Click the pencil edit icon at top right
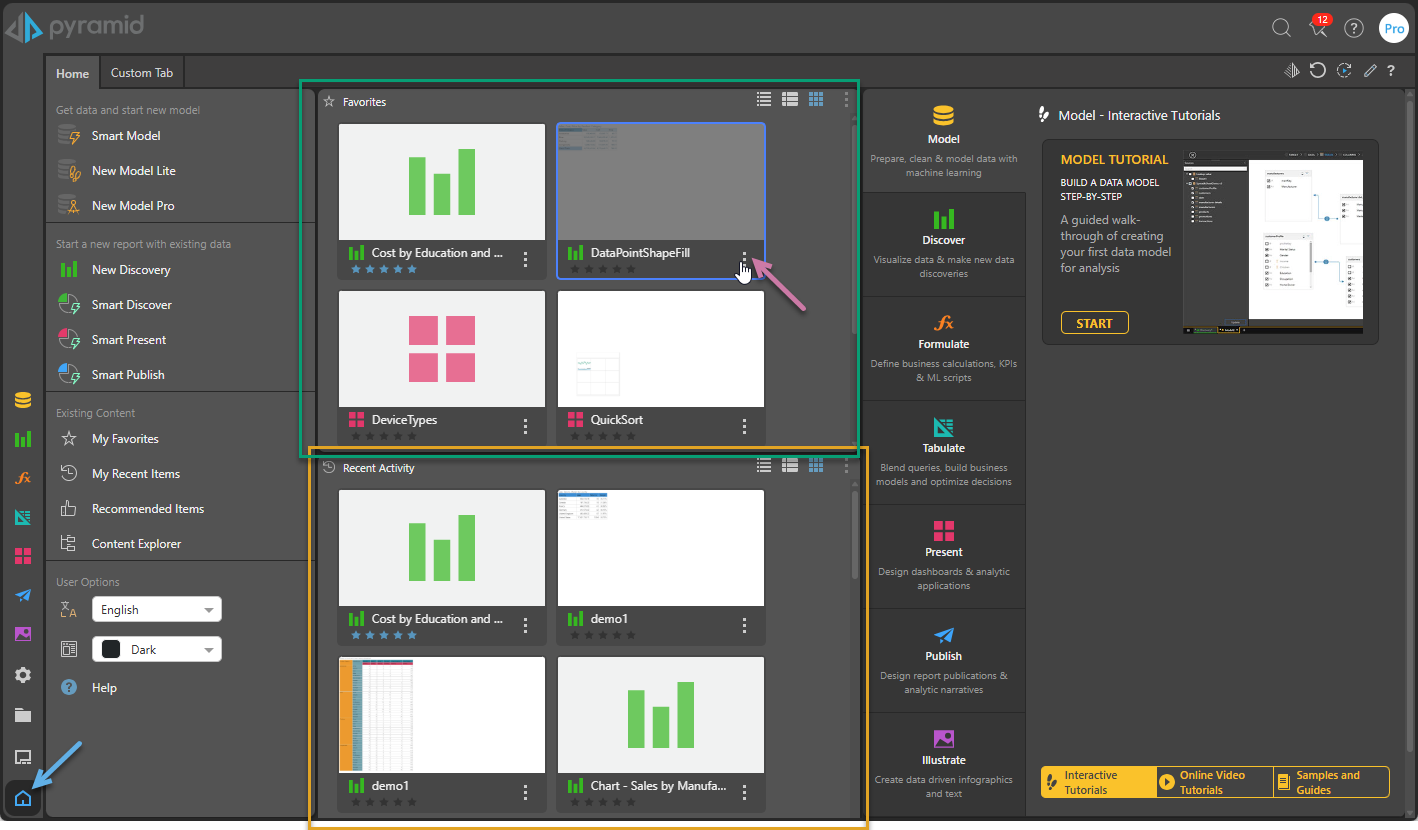The width and height of the screenshot is (1418, 830). pyautogui.click(x=1370, y=71)
